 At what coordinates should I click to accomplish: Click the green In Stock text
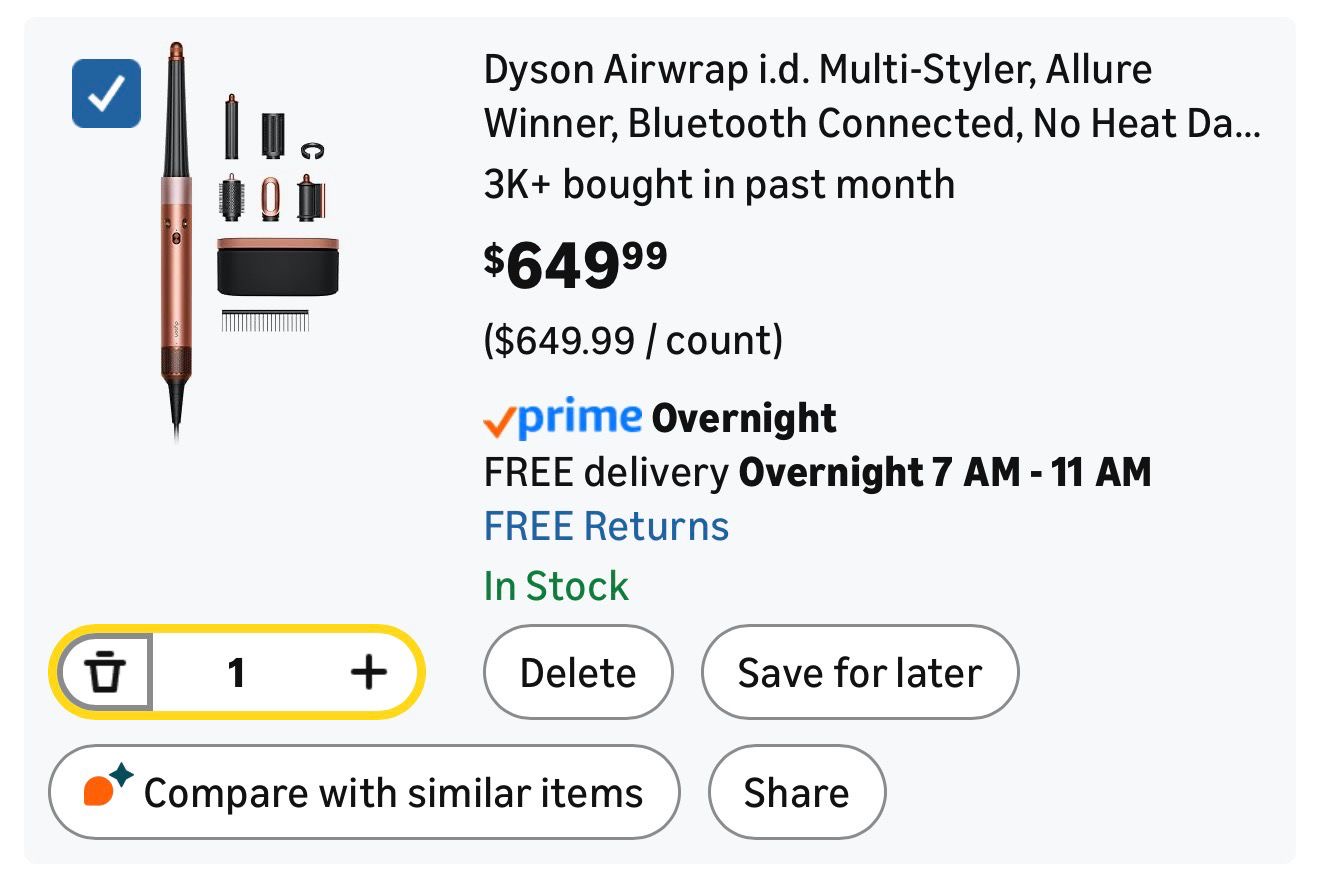[556, 585]
